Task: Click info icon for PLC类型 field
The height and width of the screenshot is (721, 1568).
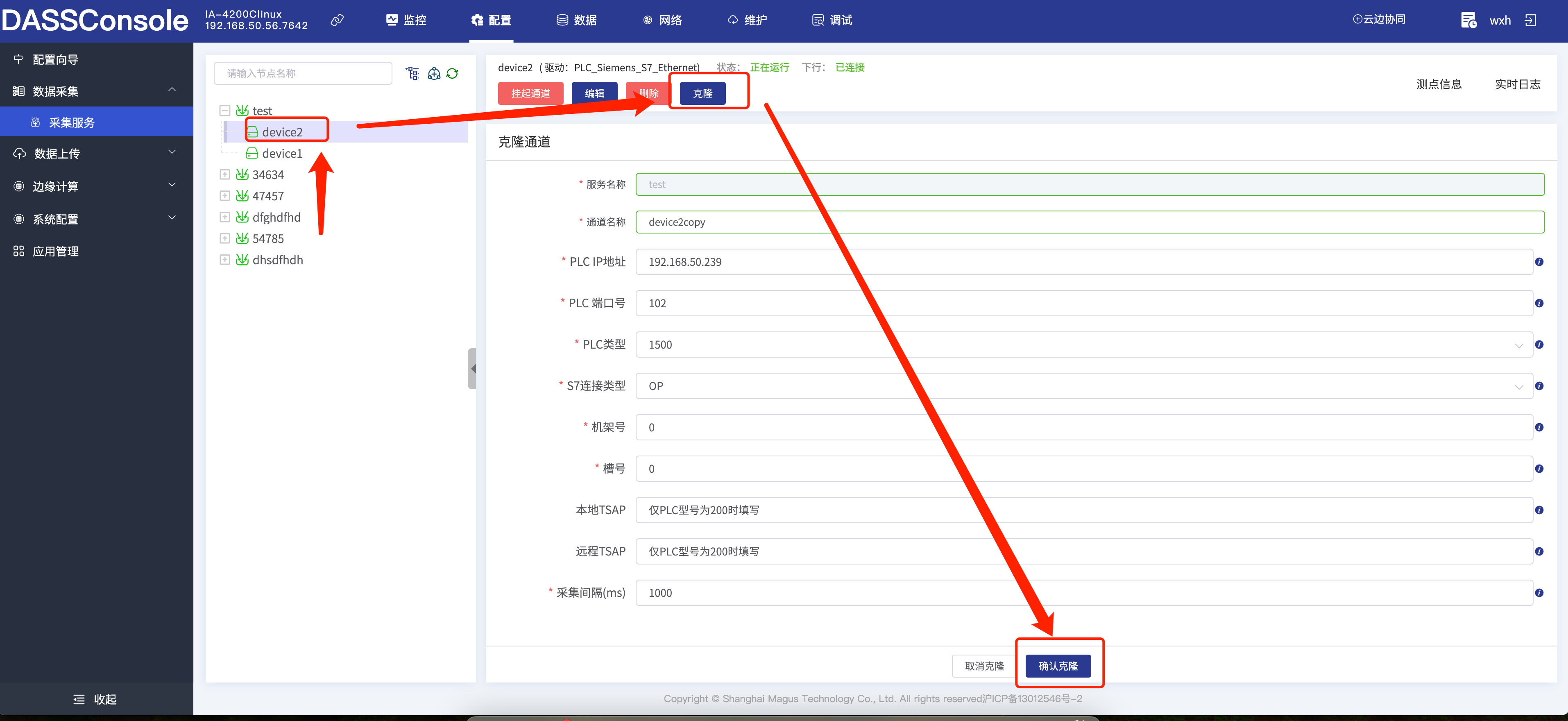Action: point(1539,345)
